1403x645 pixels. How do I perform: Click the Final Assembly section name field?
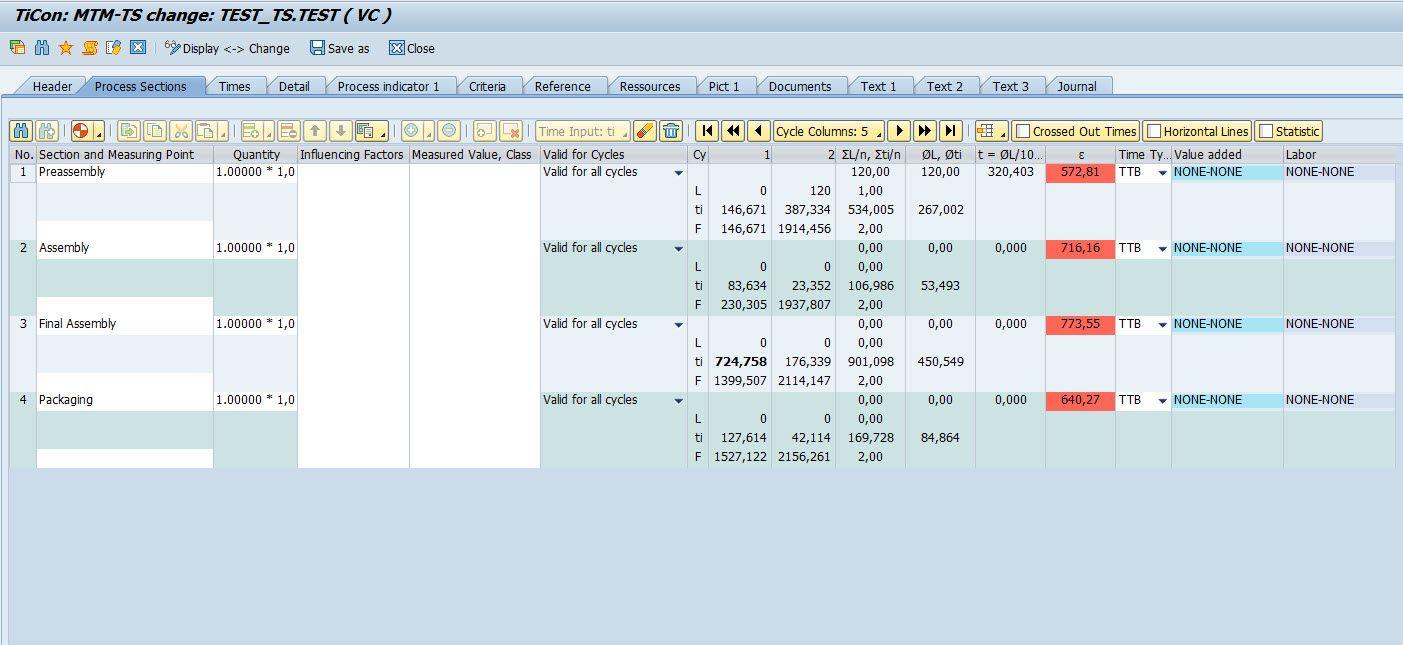(124, 324)
